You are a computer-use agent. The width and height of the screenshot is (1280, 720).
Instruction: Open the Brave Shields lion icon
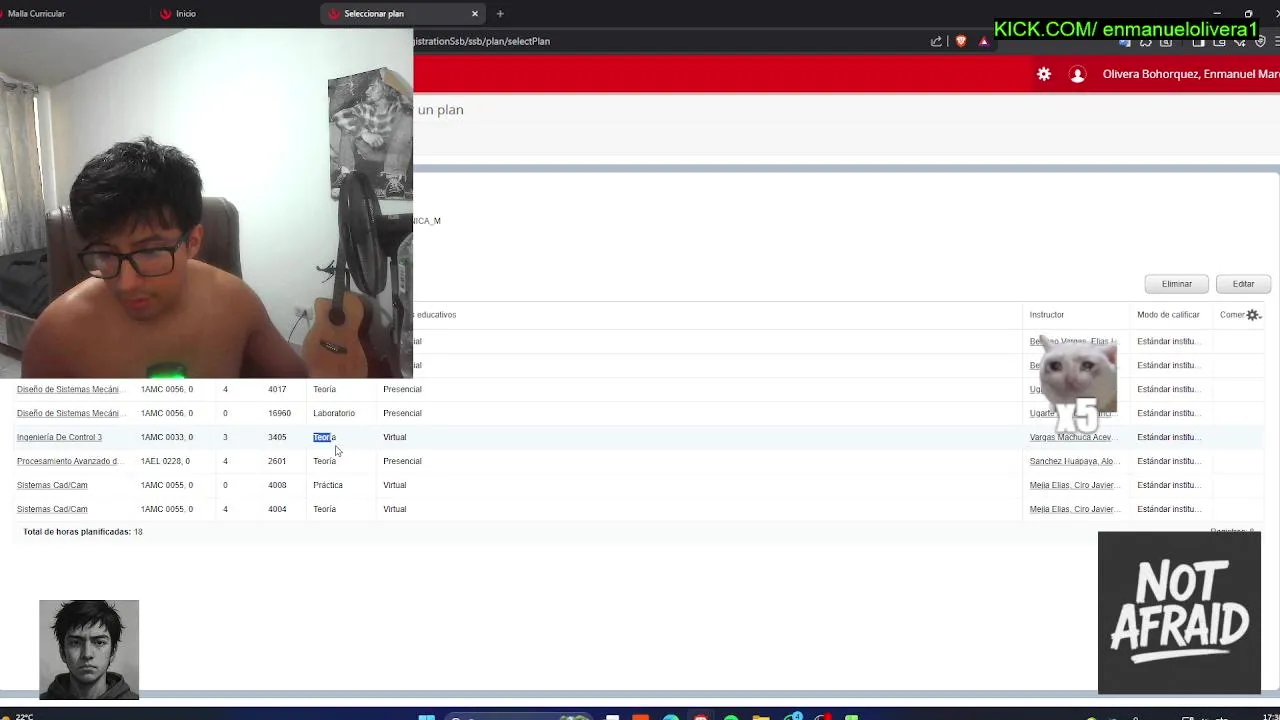pos(961,41)
